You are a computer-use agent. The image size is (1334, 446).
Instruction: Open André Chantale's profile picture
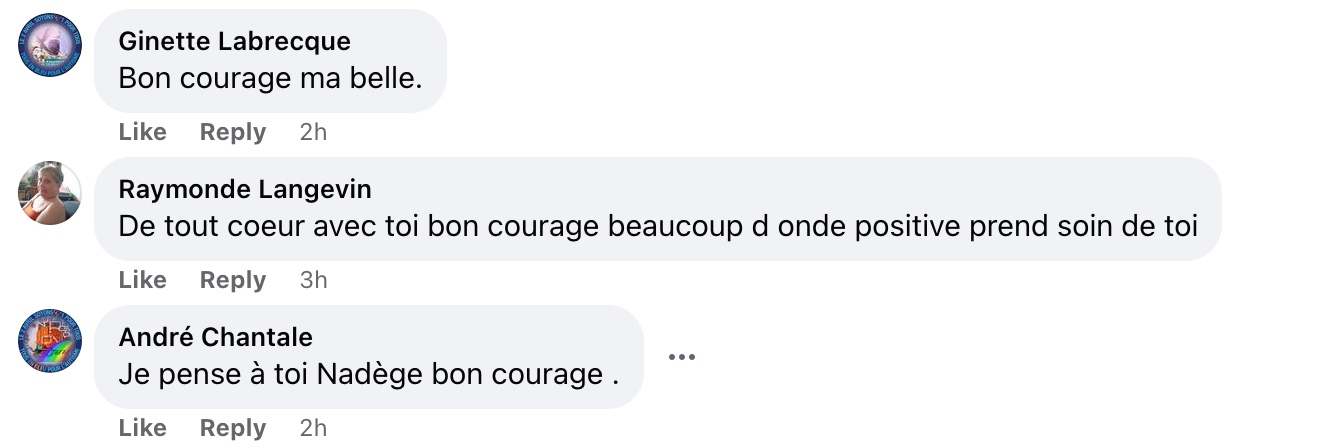tap(50, 341)
